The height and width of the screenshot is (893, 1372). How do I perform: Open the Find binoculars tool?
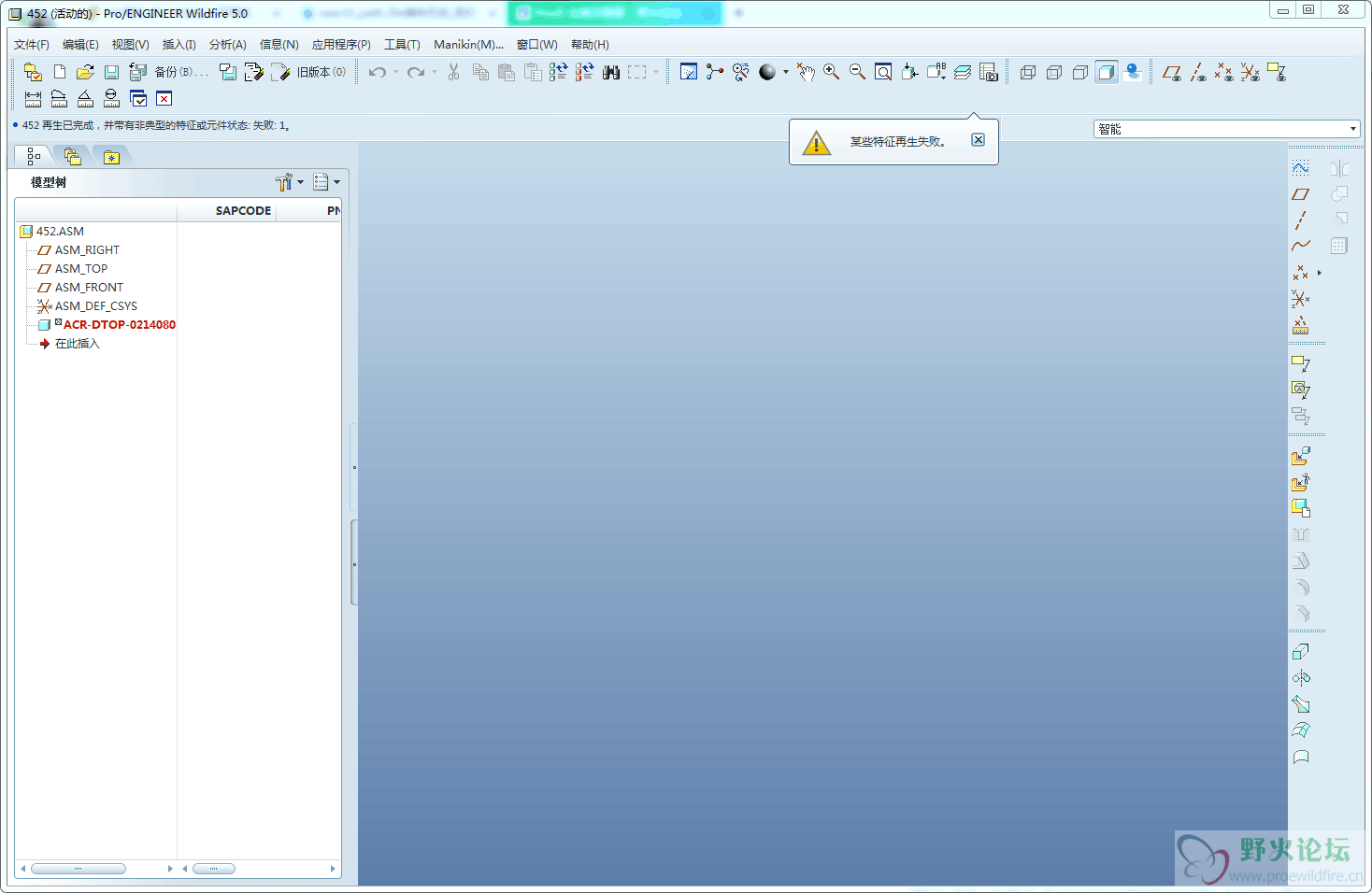[x=611, y=72]
